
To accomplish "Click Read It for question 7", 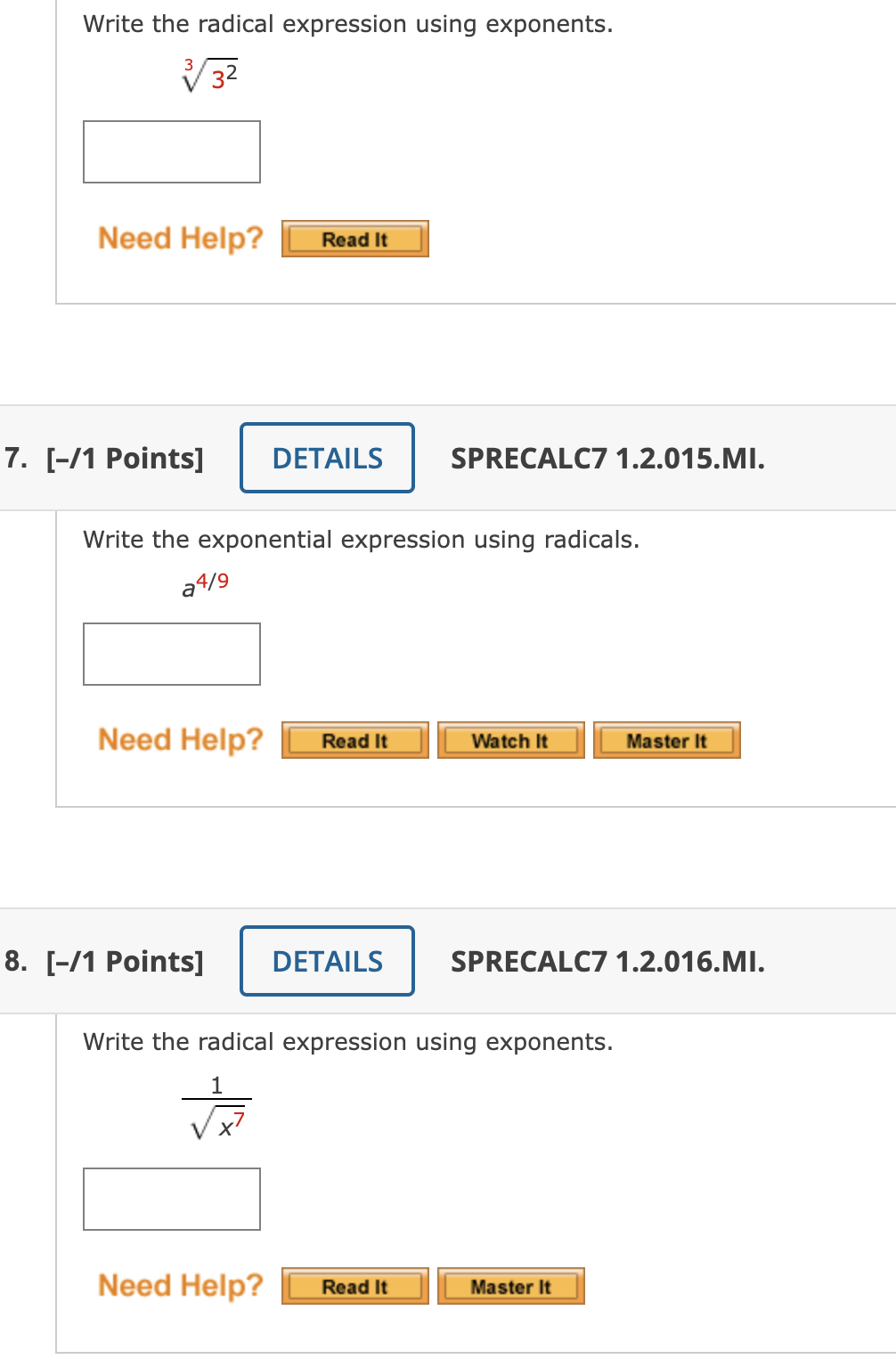I will coord(354,739).
